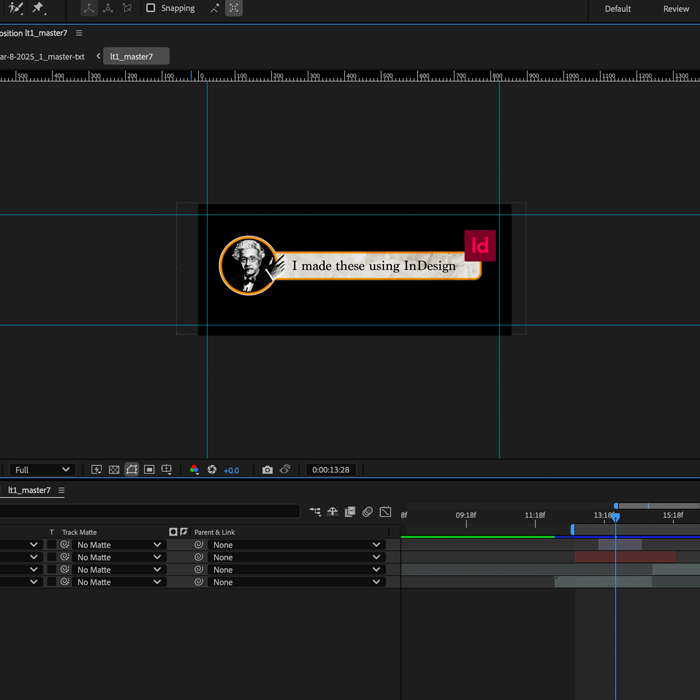
Task: Open the No Matte dropdown, first layer
Action: tap(119, 545)
